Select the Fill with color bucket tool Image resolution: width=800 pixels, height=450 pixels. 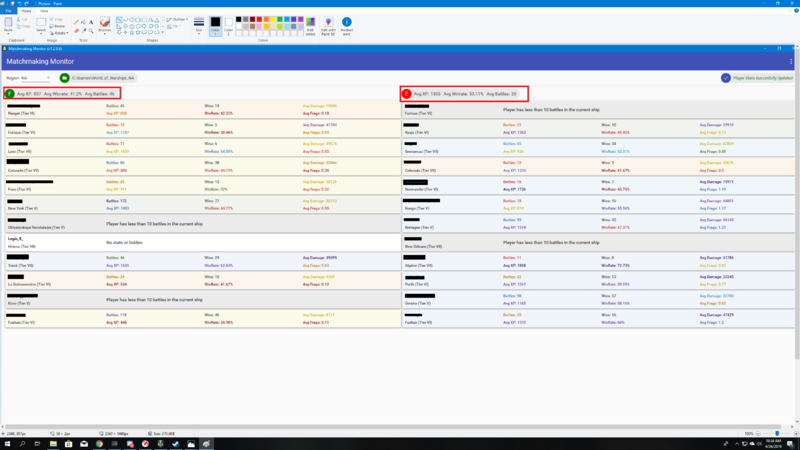click(x=84, y=21)
